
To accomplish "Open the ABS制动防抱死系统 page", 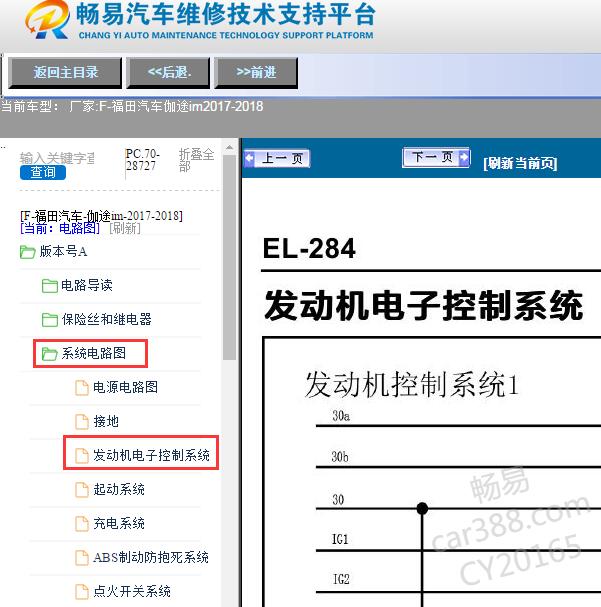I will click(151, 557).
